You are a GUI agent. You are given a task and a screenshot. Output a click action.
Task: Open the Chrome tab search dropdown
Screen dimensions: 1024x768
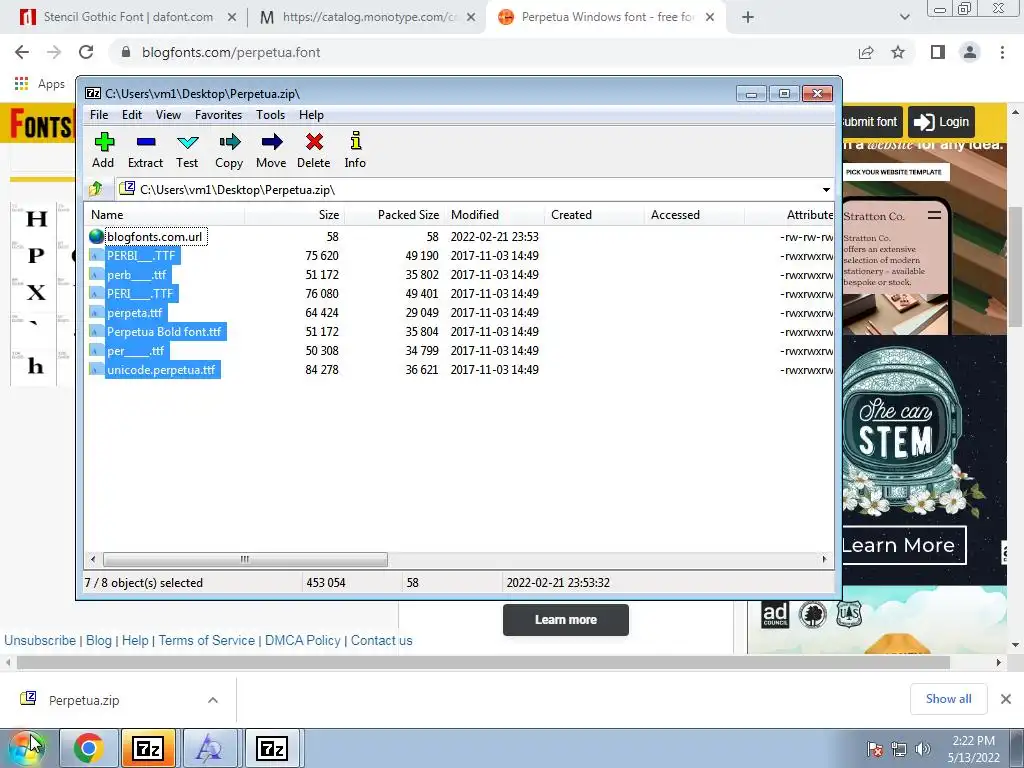[904, 17]
